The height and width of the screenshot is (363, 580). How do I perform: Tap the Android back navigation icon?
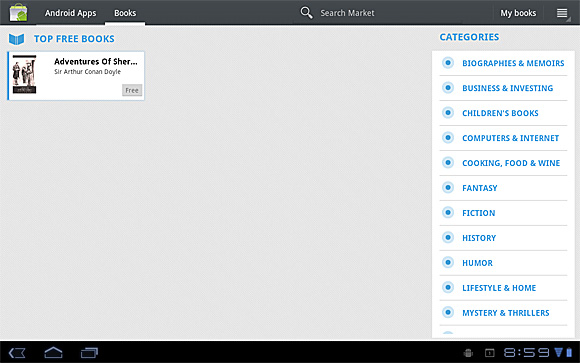17,353
